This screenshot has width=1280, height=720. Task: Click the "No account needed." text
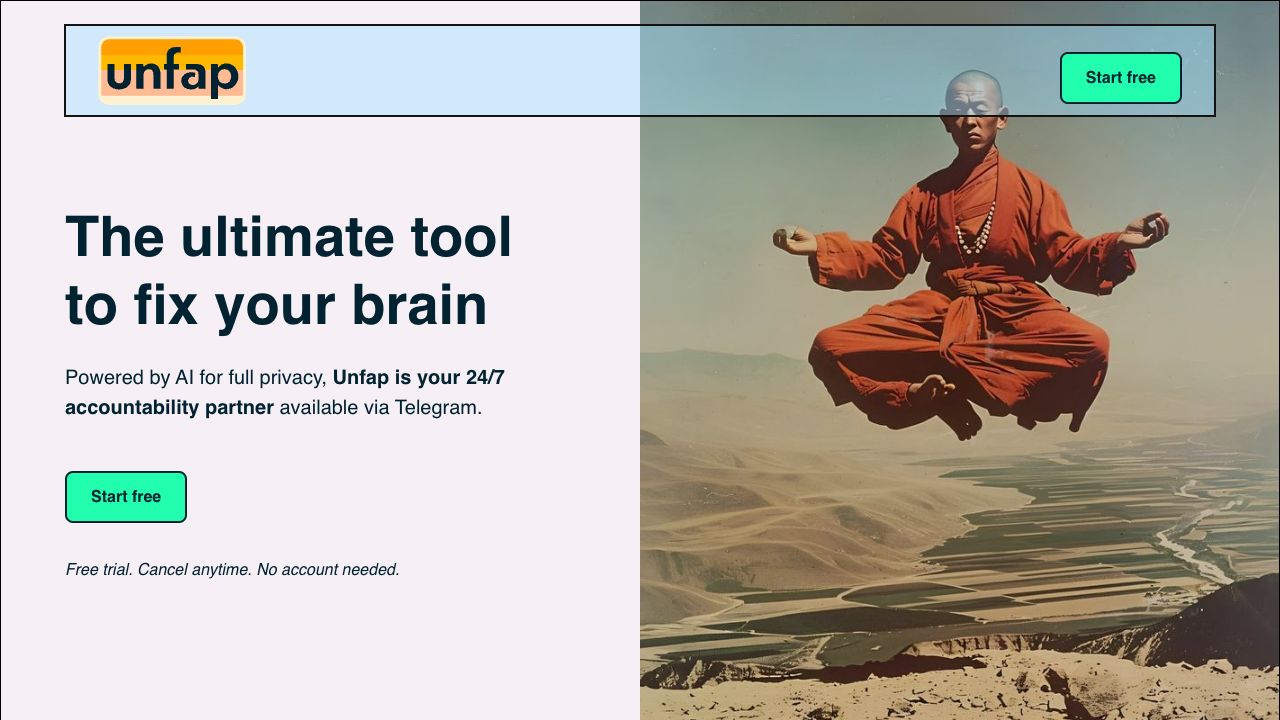click(x=328, y=570)
